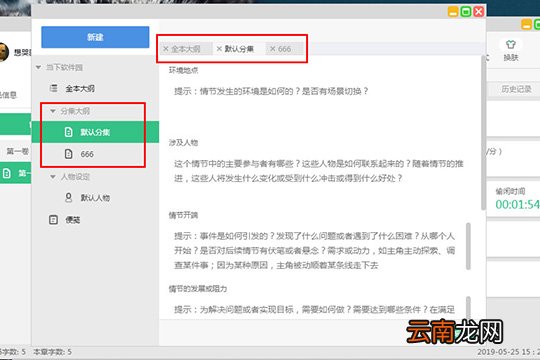
Task: Collapse the 当下软件园 tree arrow
Action: [39, 67]
